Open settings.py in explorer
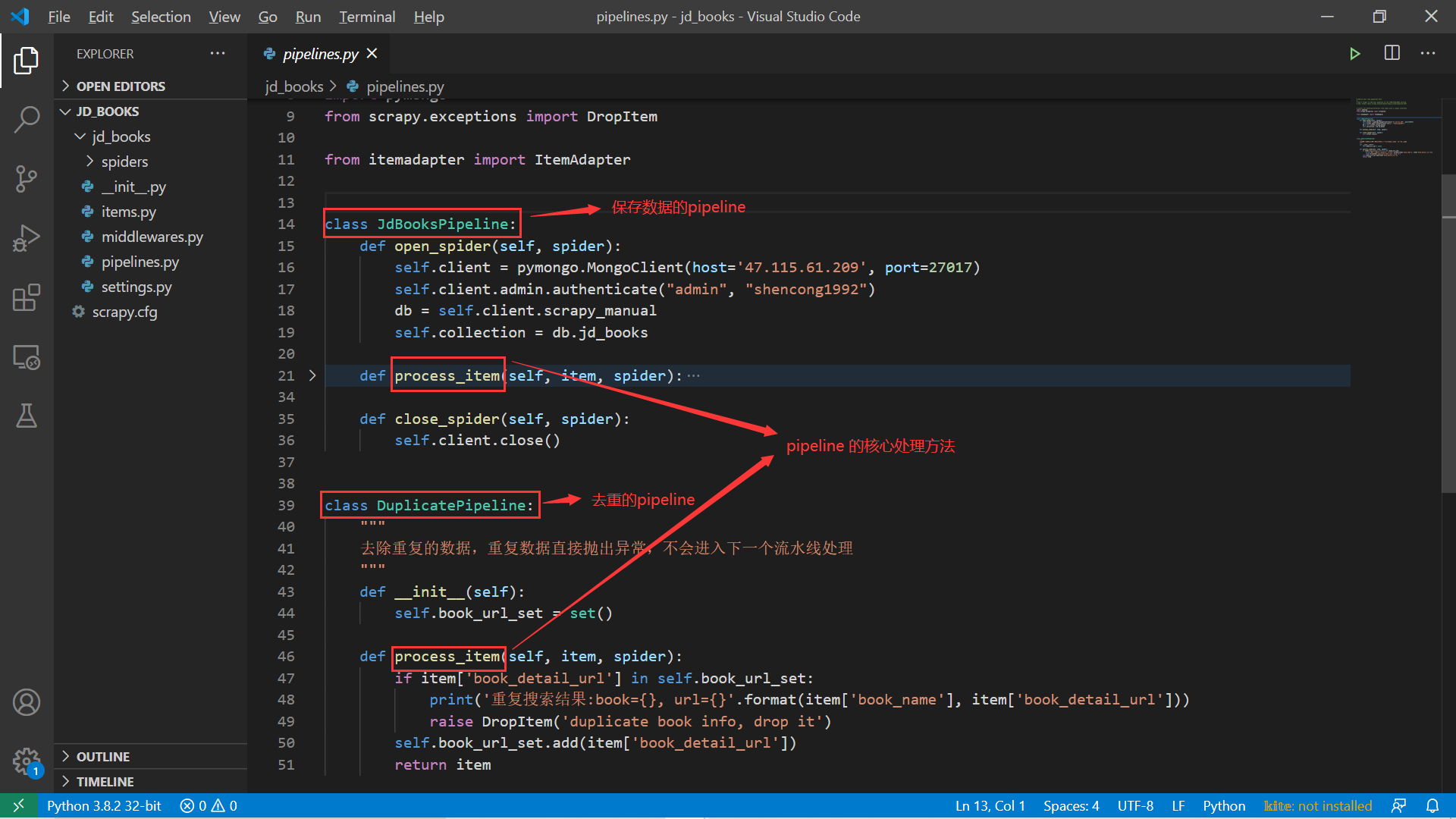The image size is (1456, 819). pyautogui.click(x=136, y=287)
